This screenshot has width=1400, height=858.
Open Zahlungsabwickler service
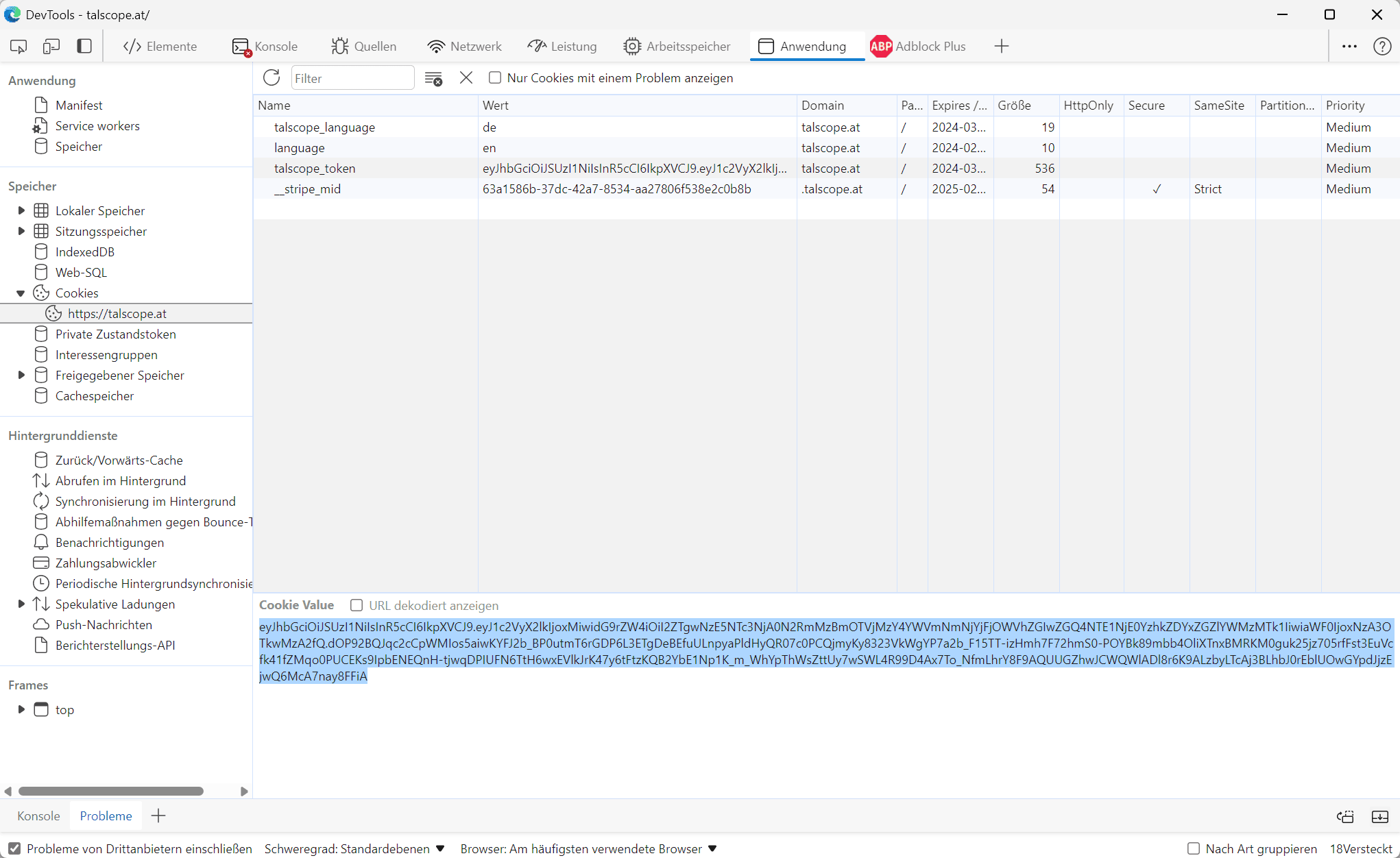(x=106, y=563)
